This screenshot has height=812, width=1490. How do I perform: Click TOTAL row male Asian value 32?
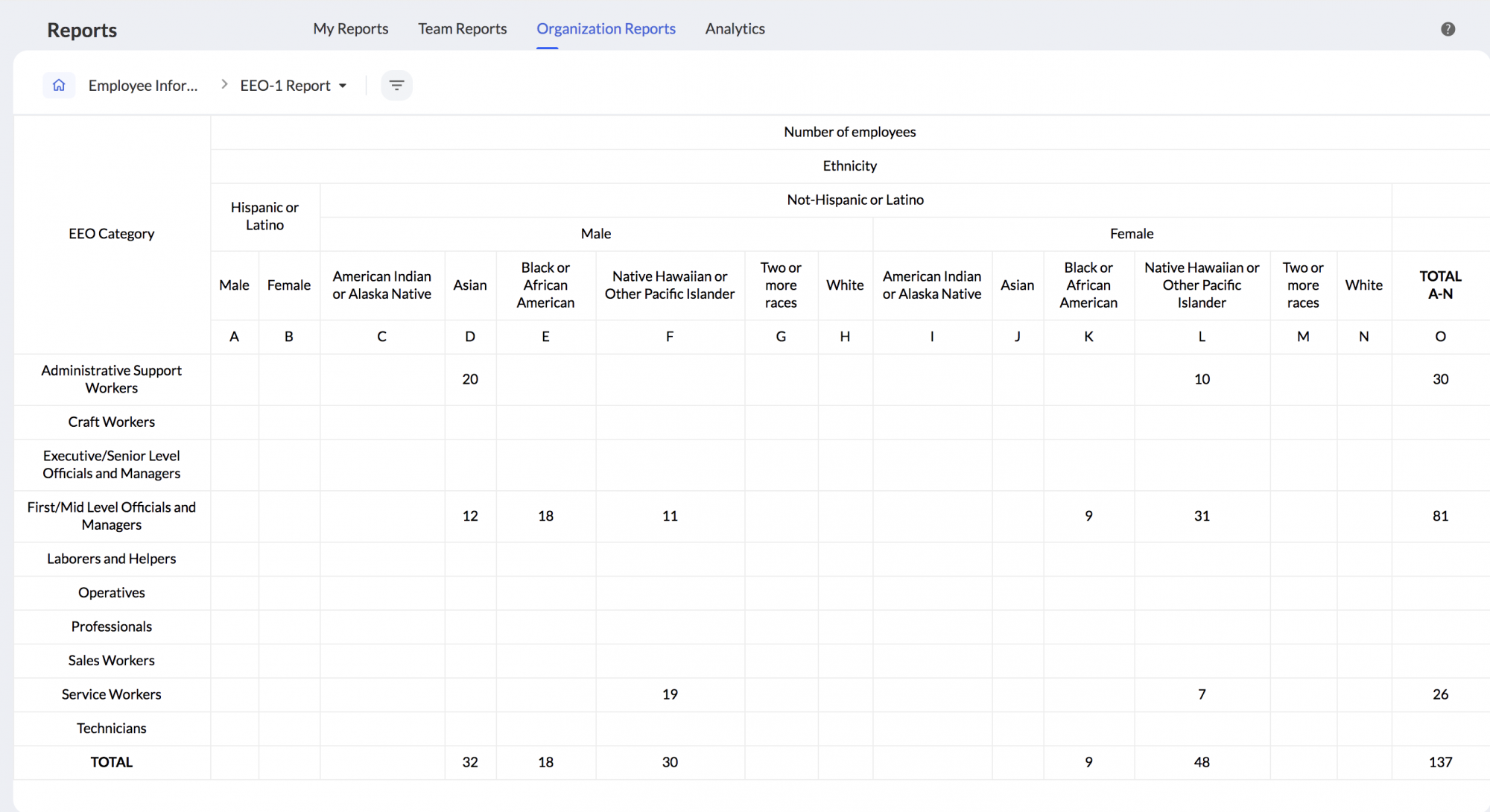tap(470, 762)
